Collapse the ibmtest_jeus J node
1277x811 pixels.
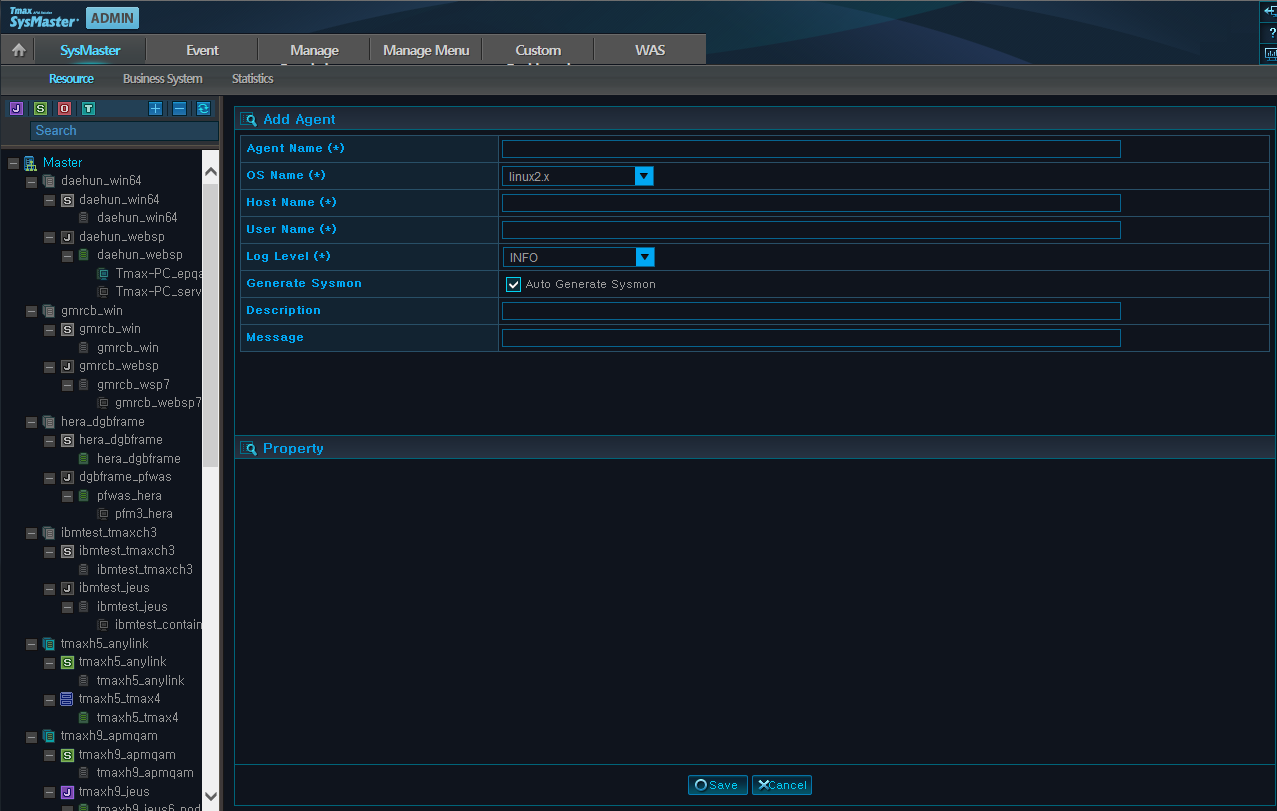49,588
